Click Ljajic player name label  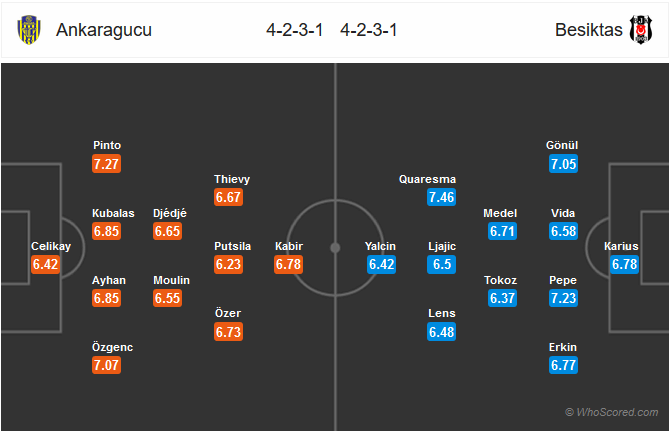442,247
